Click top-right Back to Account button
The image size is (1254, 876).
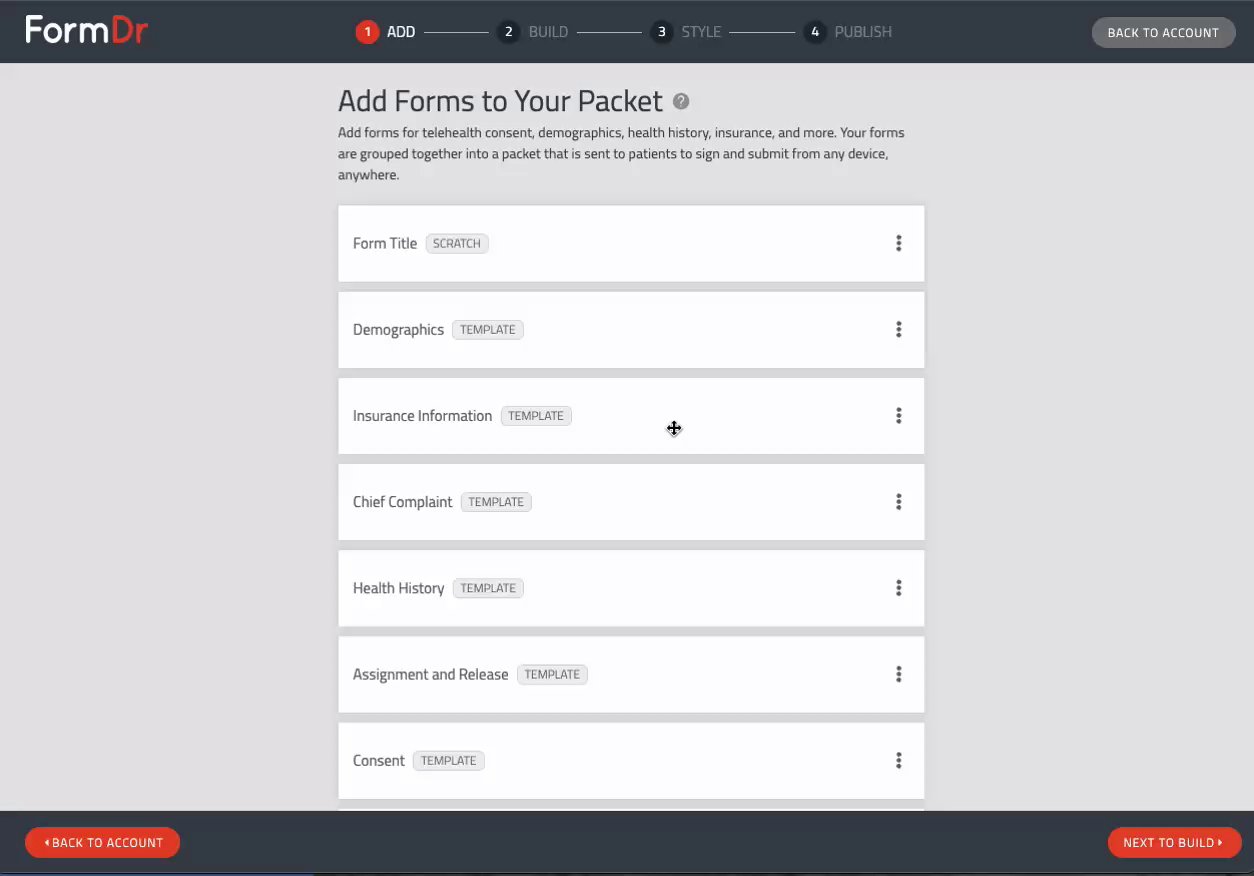[1162, 33]
